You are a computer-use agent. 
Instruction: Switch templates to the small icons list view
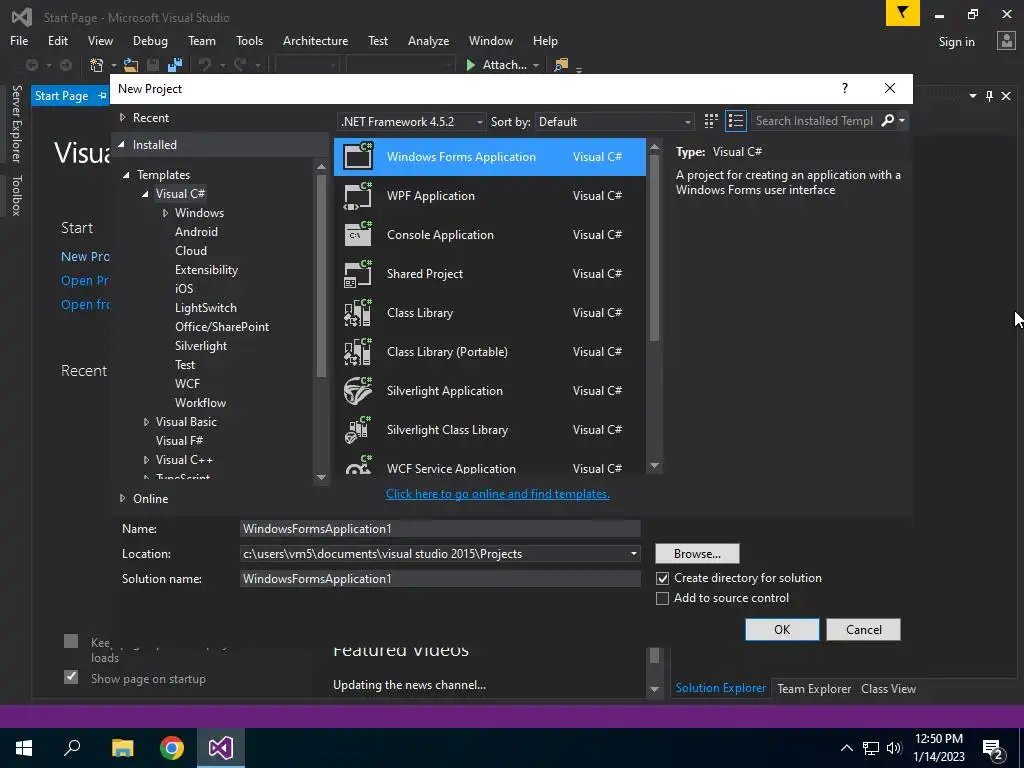[736, 121]
